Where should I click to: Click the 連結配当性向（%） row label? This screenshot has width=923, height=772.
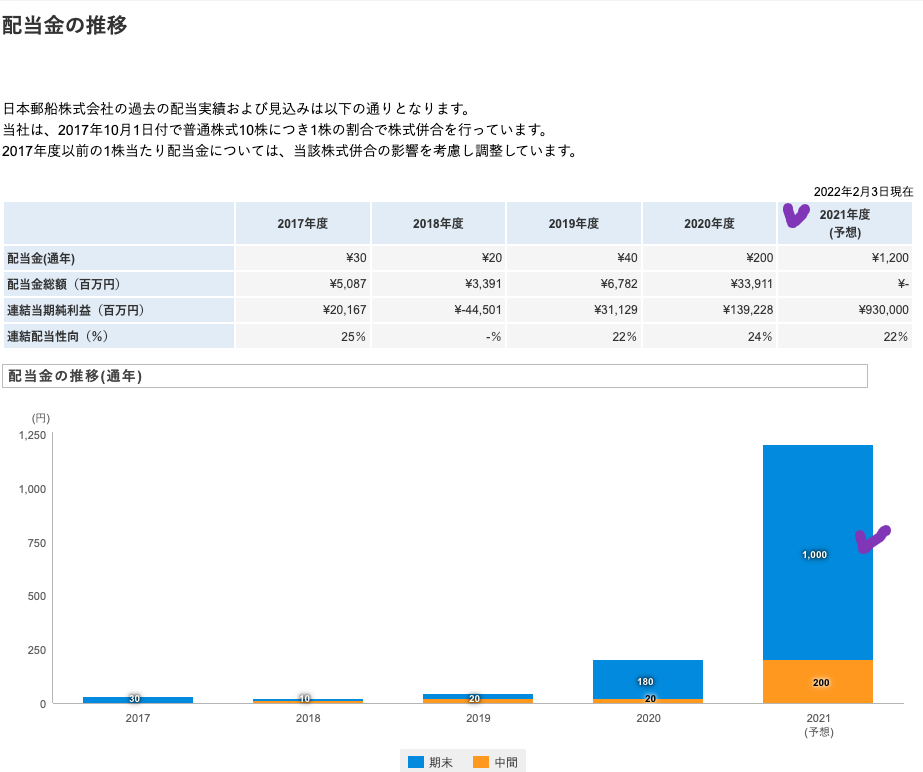coord(119,336)
